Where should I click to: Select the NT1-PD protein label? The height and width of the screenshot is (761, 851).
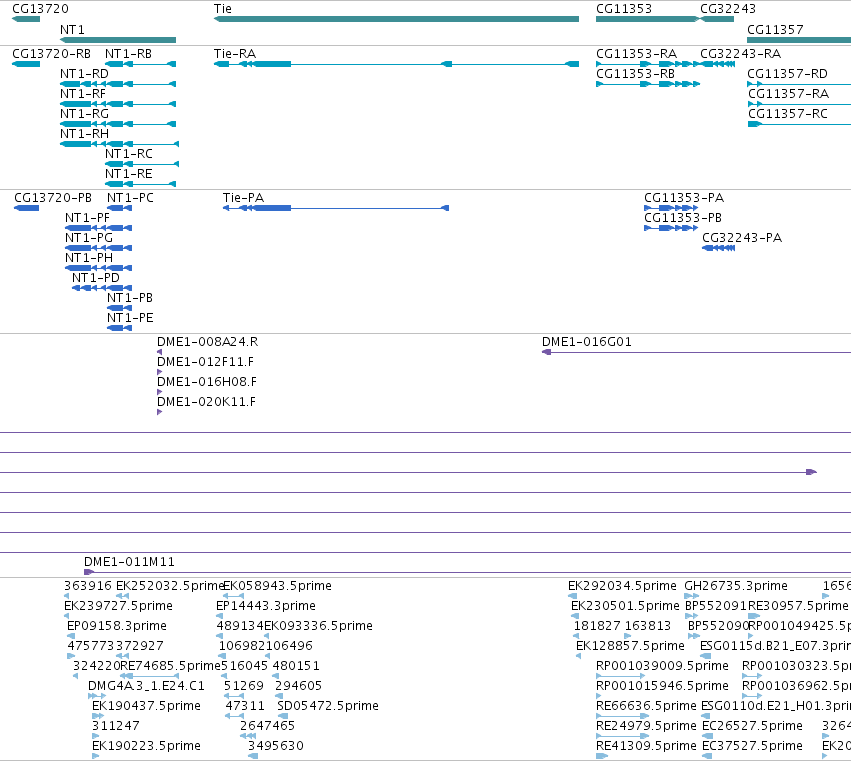(x=96, y=278)
